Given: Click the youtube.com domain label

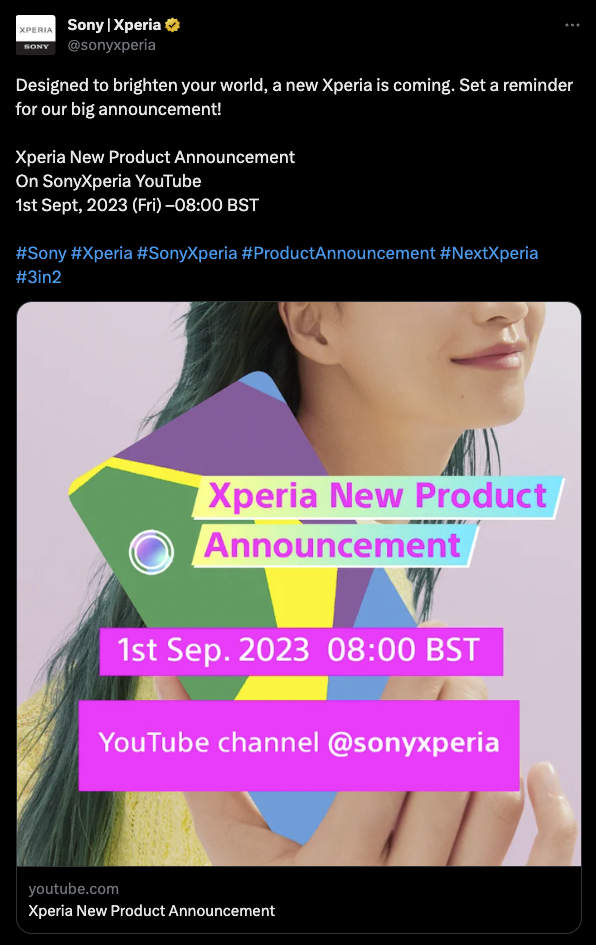Looking at the screenshot, I should tap(74, 889).
